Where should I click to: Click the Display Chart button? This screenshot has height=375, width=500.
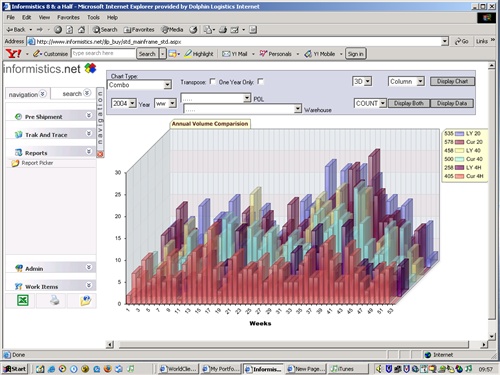(452, 81)
